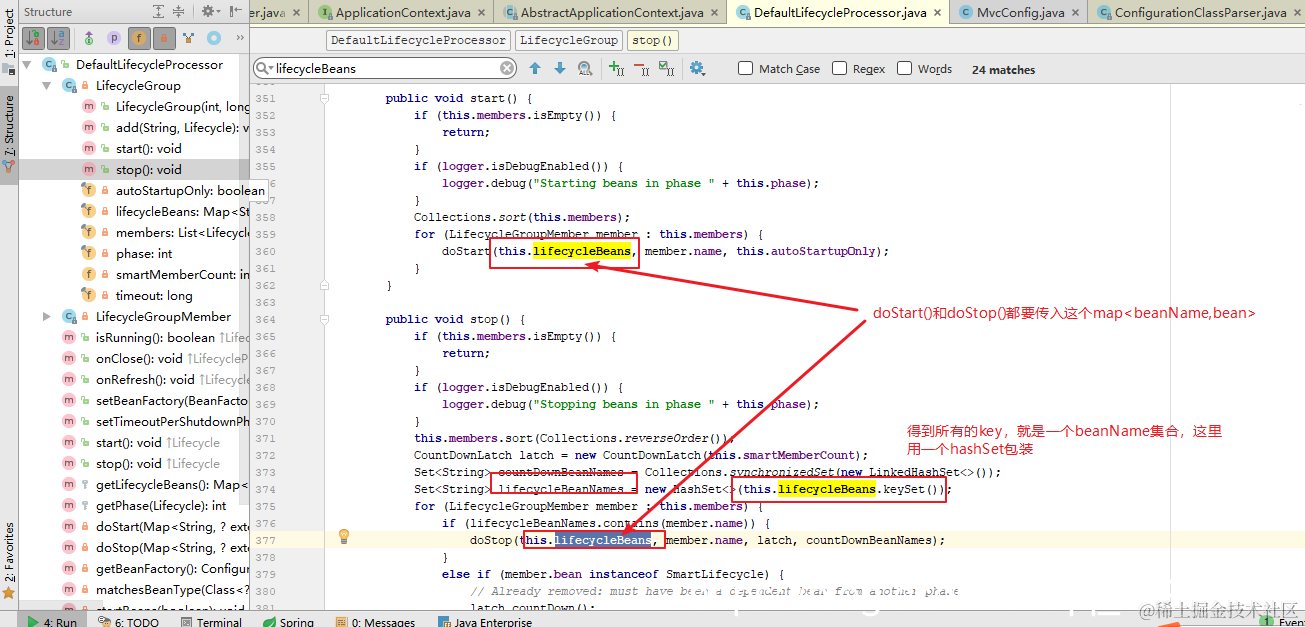The height and width of the screenshot is (627, 1305).
Task: Click Expand All icon in Structure header
Action: tap(159, 11)
